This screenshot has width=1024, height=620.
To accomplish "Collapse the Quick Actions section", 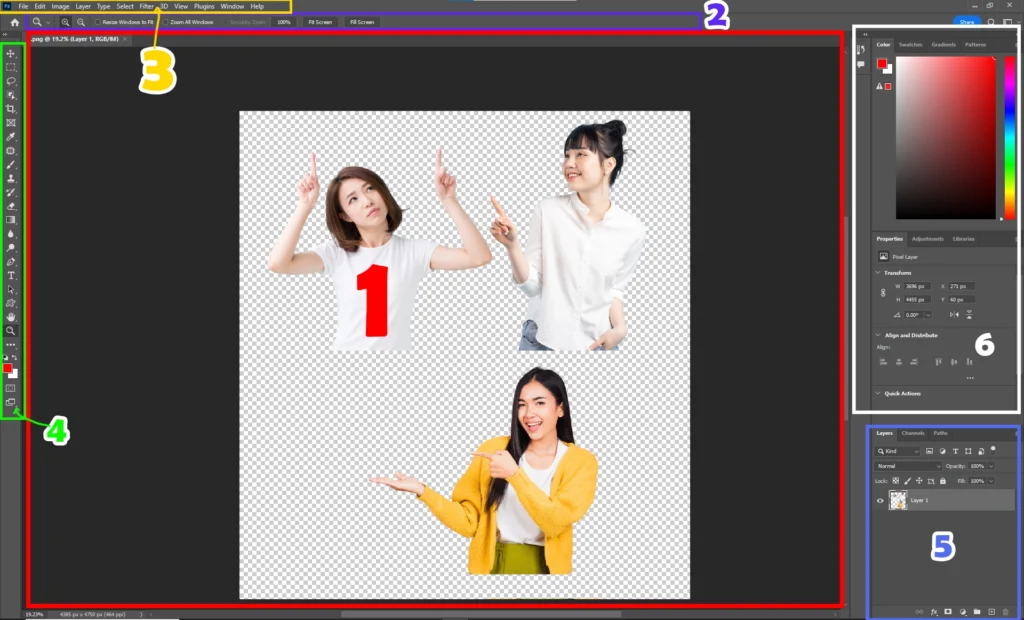I will coord(878,393).
